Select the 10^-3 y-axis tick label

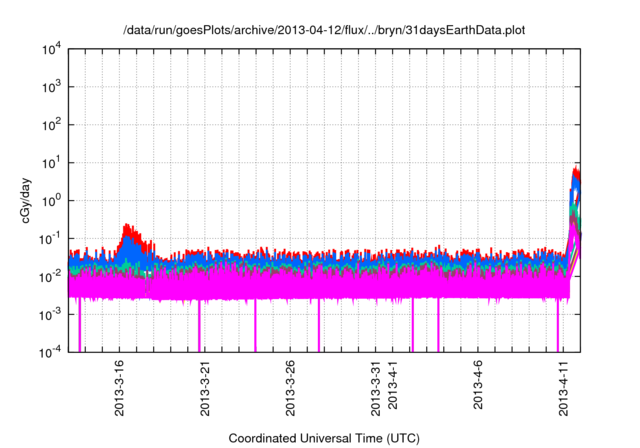[50, 315]
